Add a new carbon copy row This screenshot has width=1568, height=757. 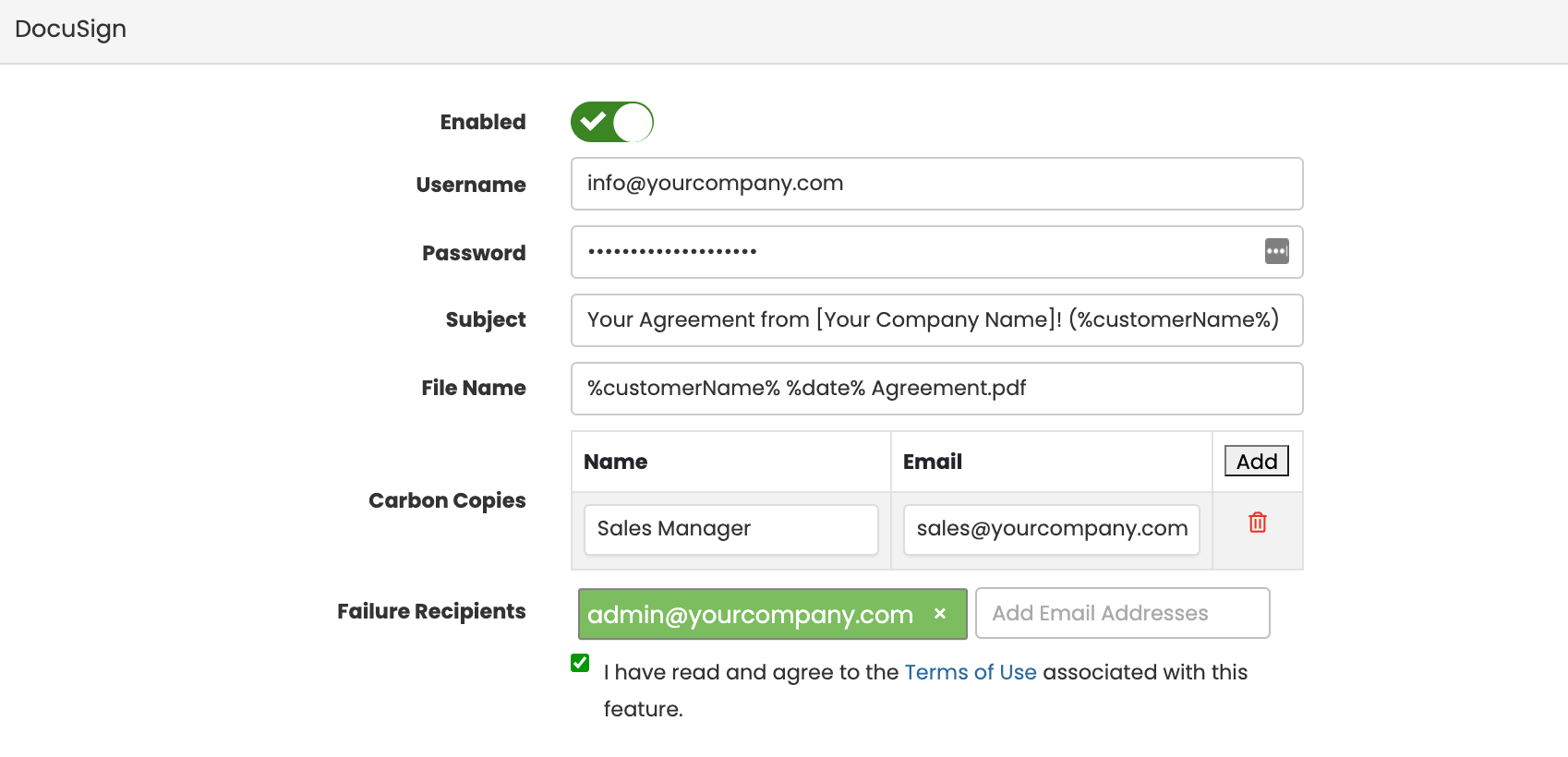(x=1256, y=462)
